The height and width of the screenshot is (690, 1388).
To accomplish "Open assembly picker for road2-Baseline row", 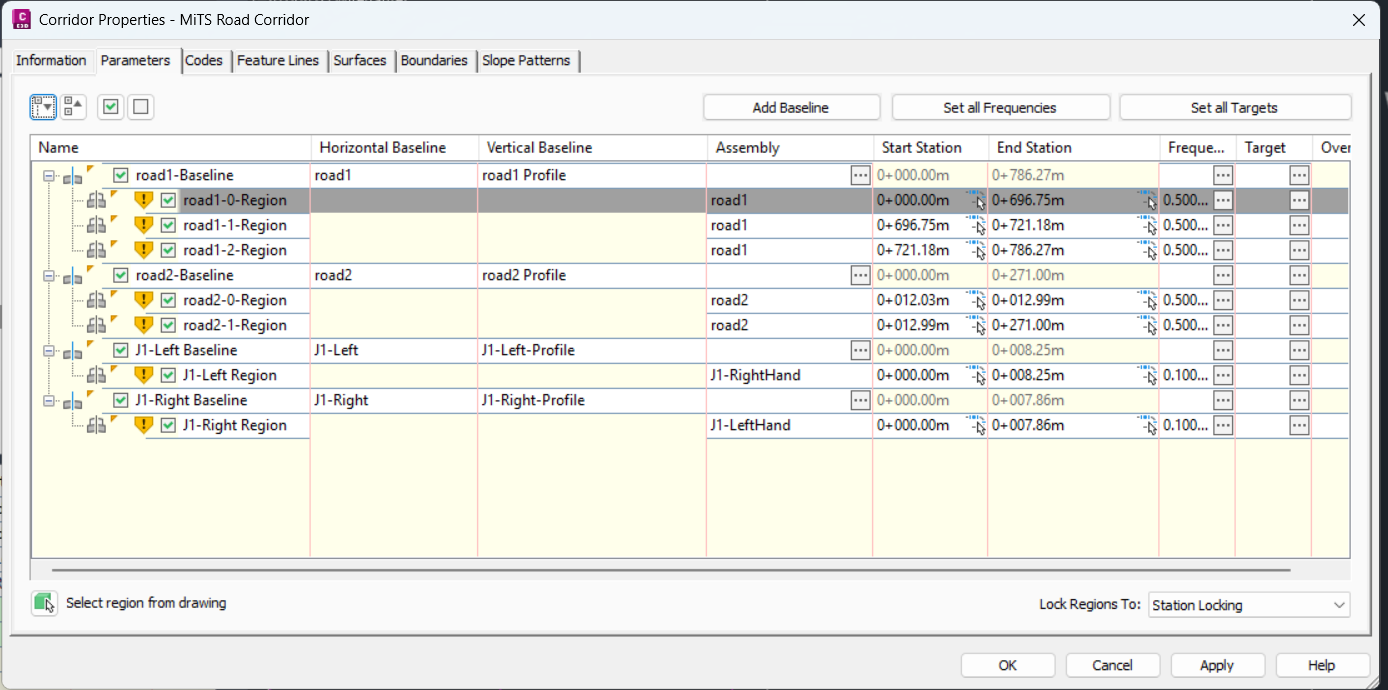I will point(860,275).
